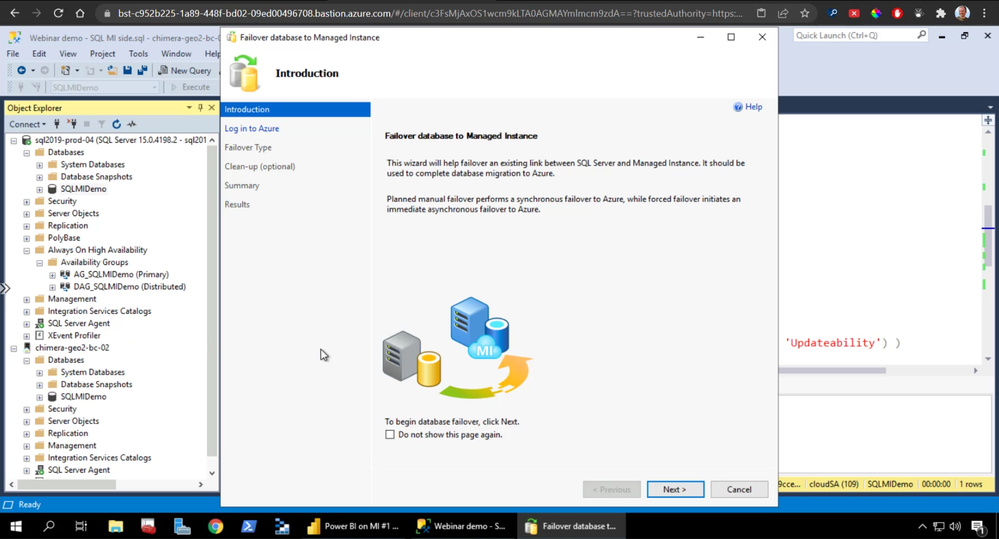Open the View menu
999x539 pixels.
click(x=68, y=54)
